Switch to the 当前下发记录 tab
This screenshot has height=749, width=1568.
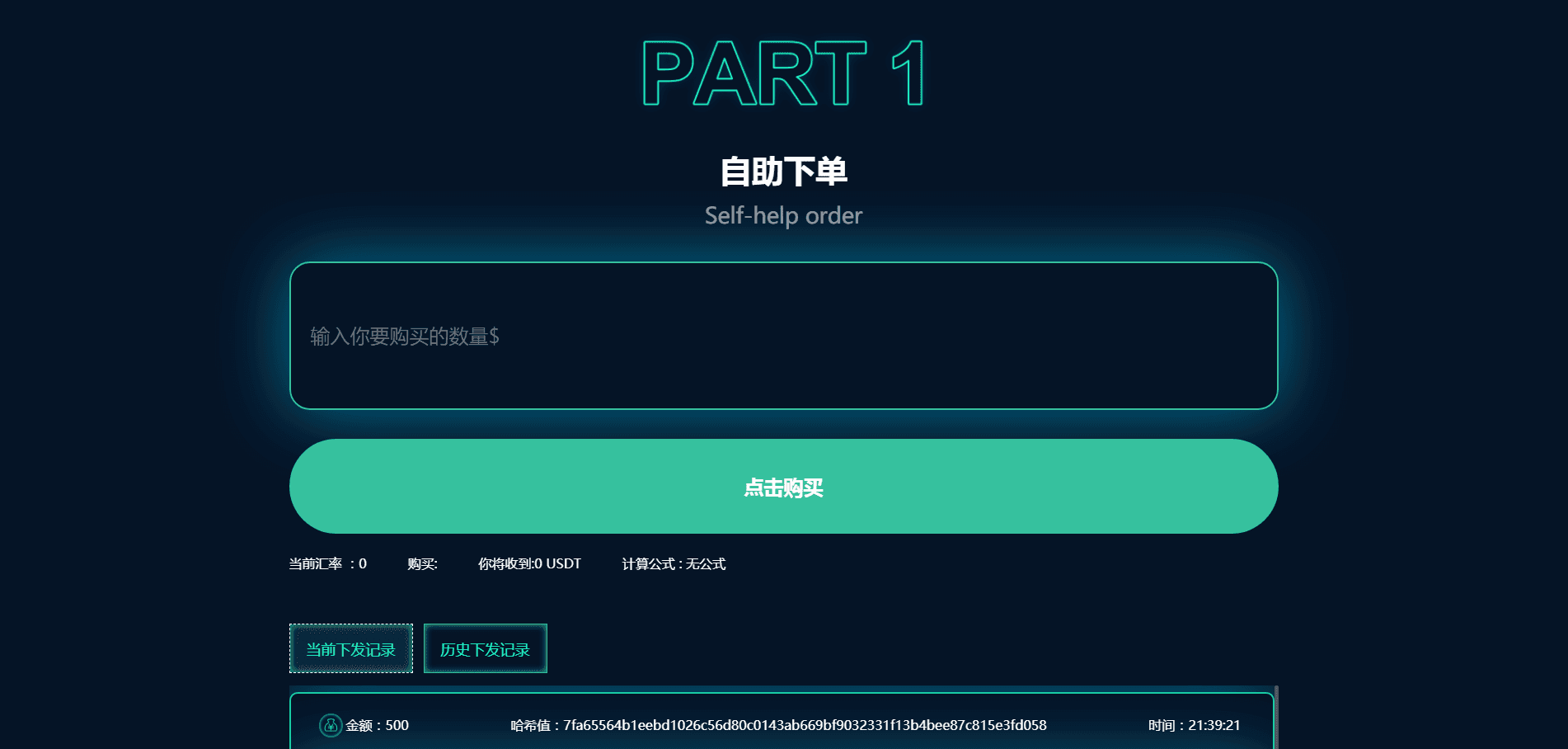(x=351, y=649)
